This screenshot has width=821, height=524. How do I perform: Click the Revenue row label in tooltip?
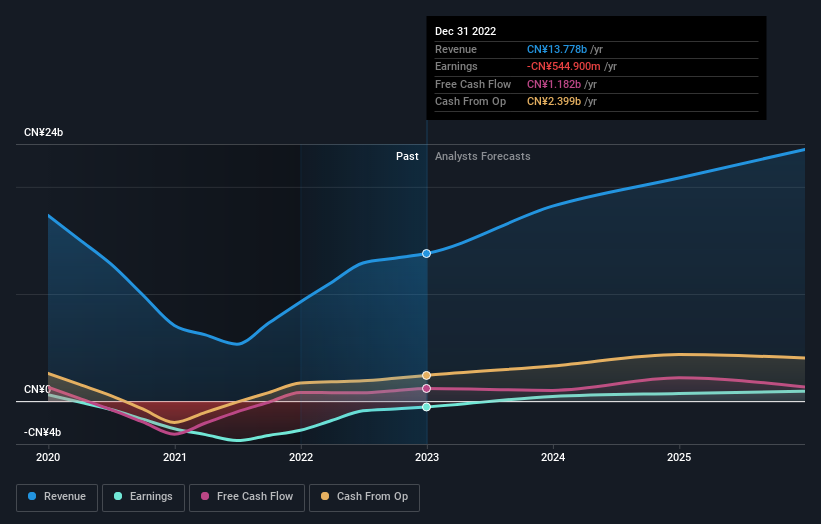456,49
